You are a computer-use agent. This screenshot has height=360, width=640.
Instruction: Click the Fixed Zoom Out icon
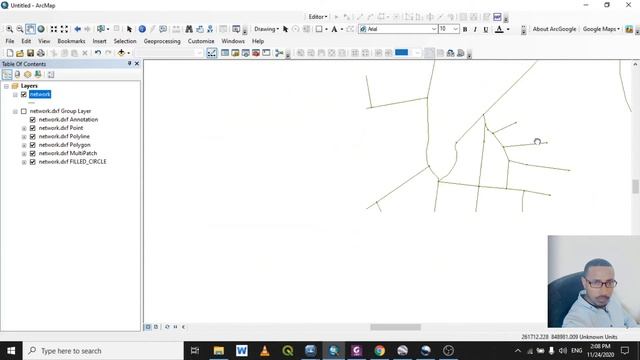pos(64,29)
